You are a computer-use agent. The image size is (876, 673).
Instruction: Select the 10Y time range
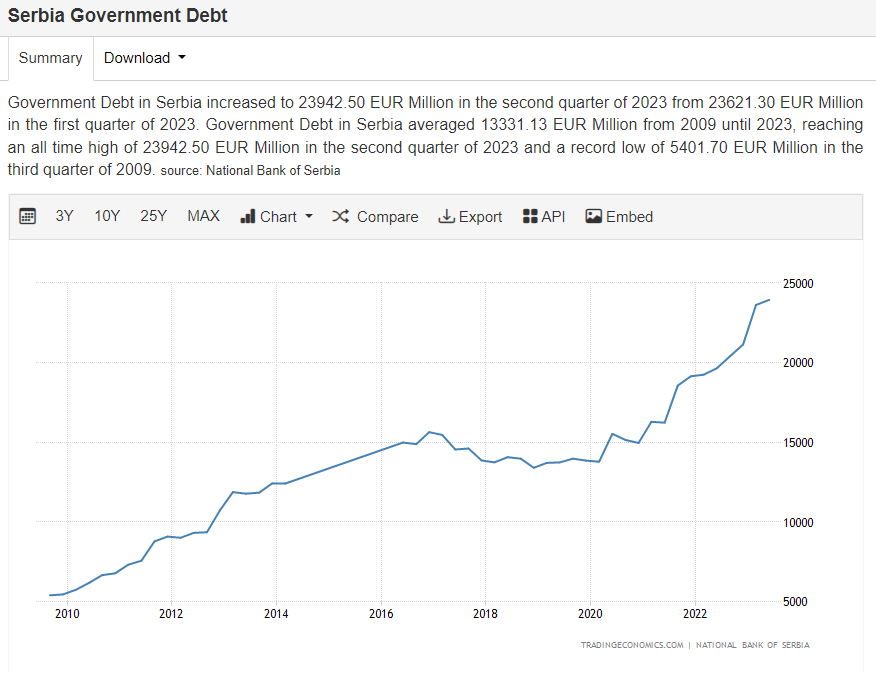107,217
